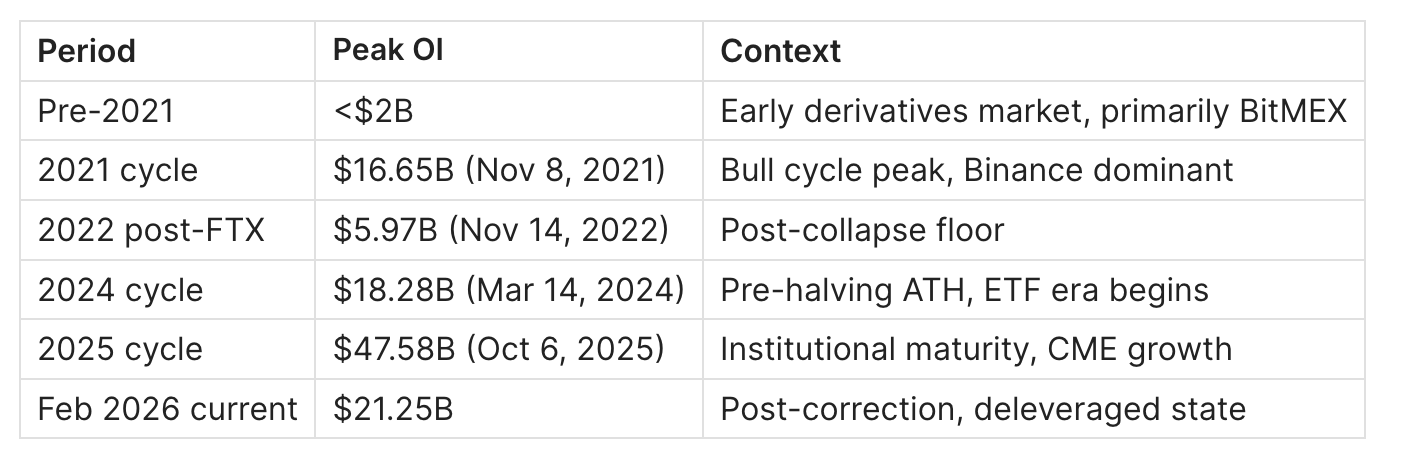Click the Feb 2026 current row label
The image size is (1420, 452).
[168, 409]
